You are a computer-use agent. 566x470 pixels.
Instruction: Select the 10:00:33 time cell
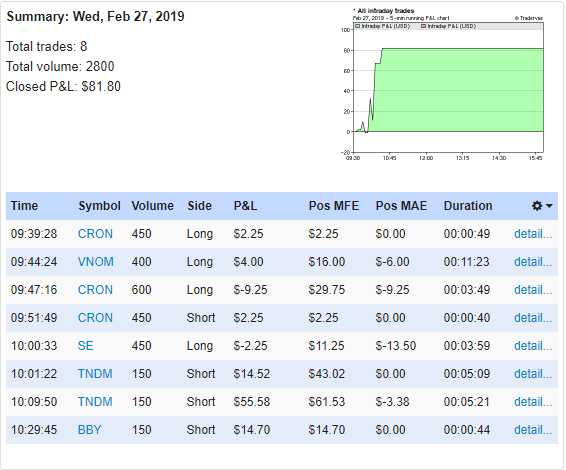pos(34,346)
